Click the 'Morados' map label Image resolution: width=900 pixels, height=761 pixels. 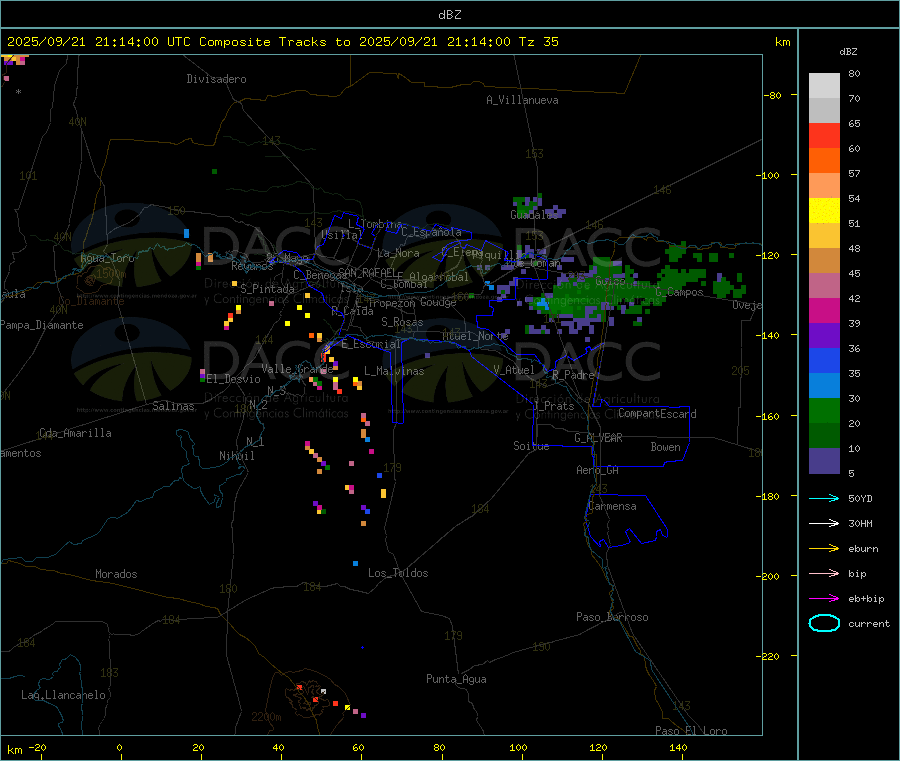(x=116, y=574)
